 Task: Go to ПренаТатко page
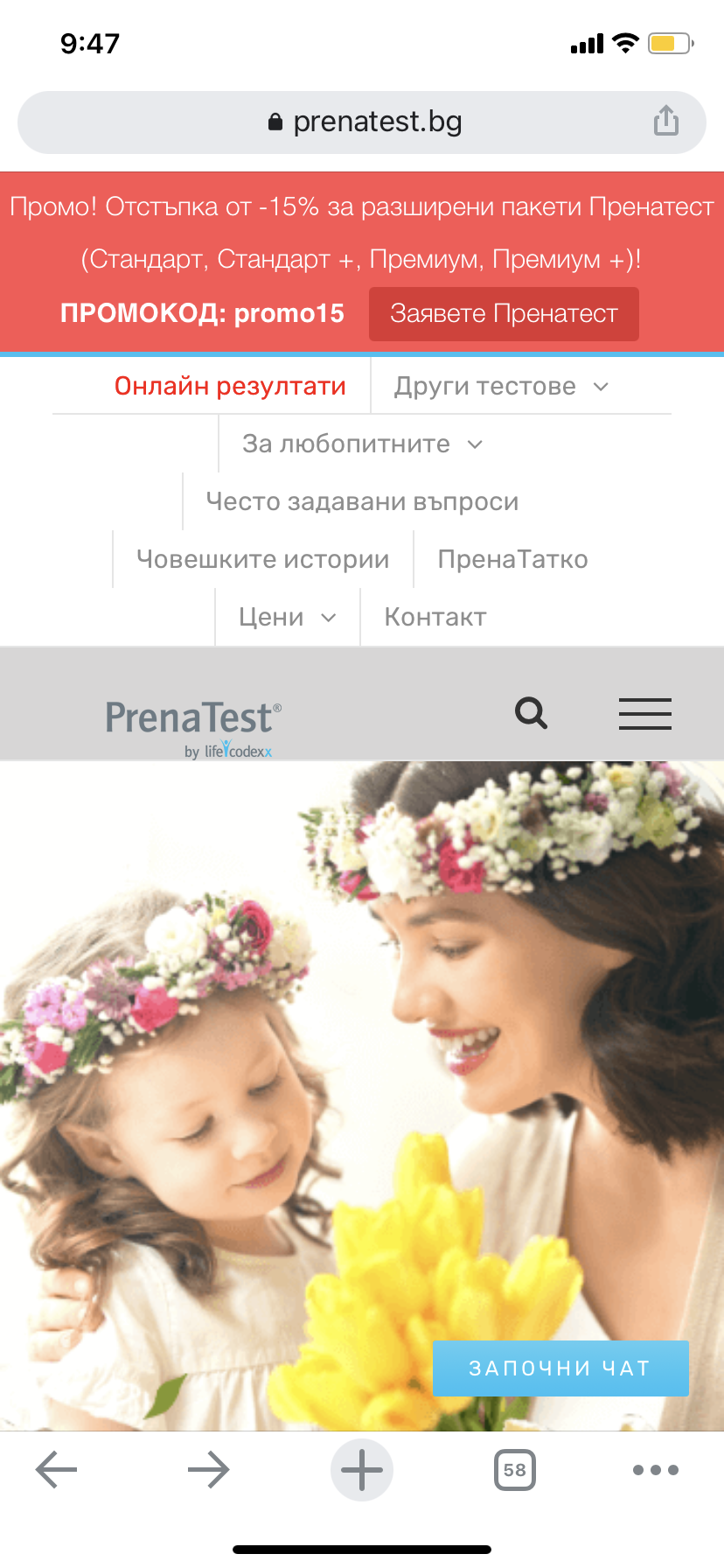pos(513,559)
